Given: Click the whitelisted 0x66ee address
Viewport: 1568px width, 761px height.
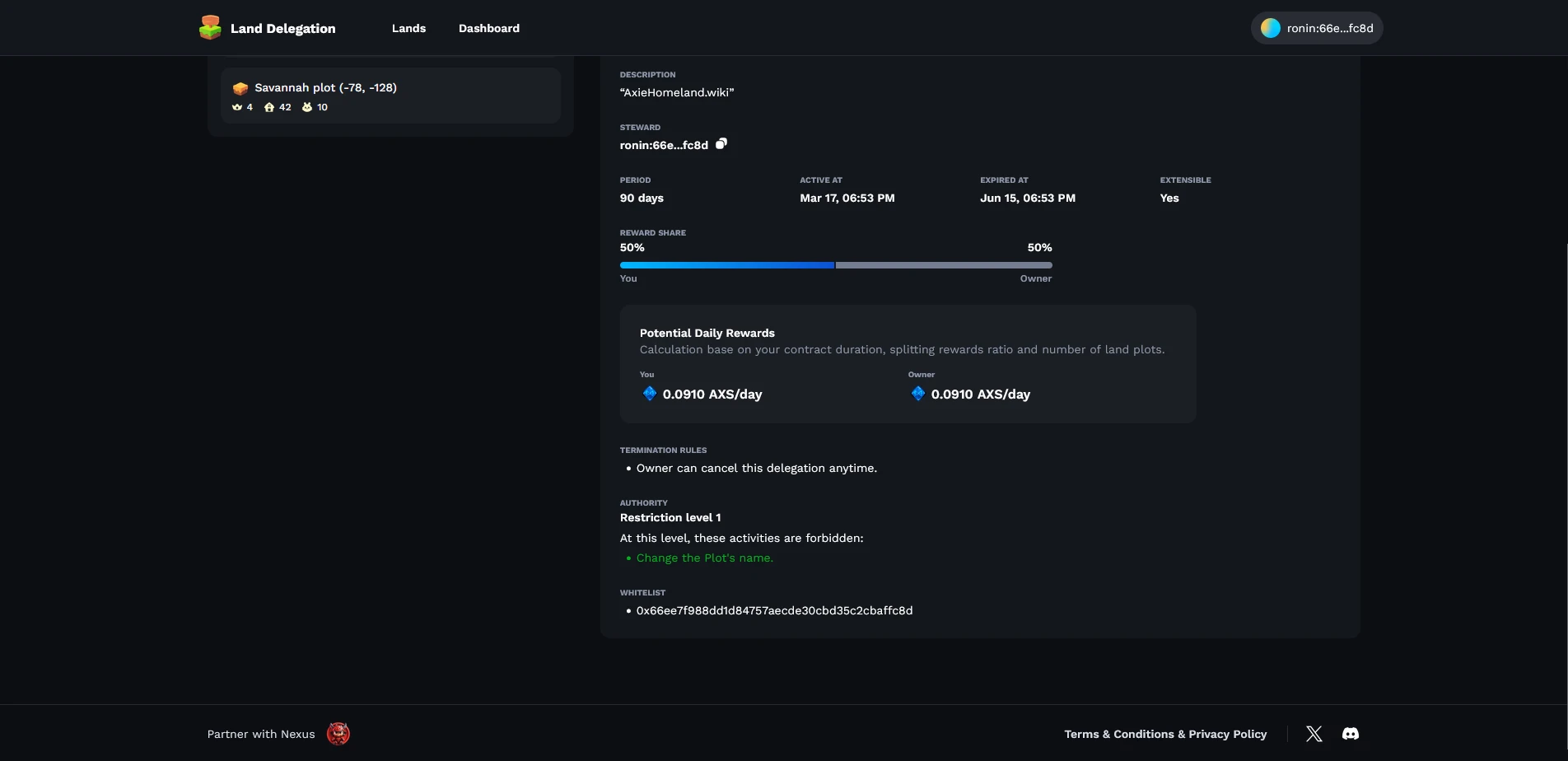Looking at the screenshot, I should coord(773,610).
